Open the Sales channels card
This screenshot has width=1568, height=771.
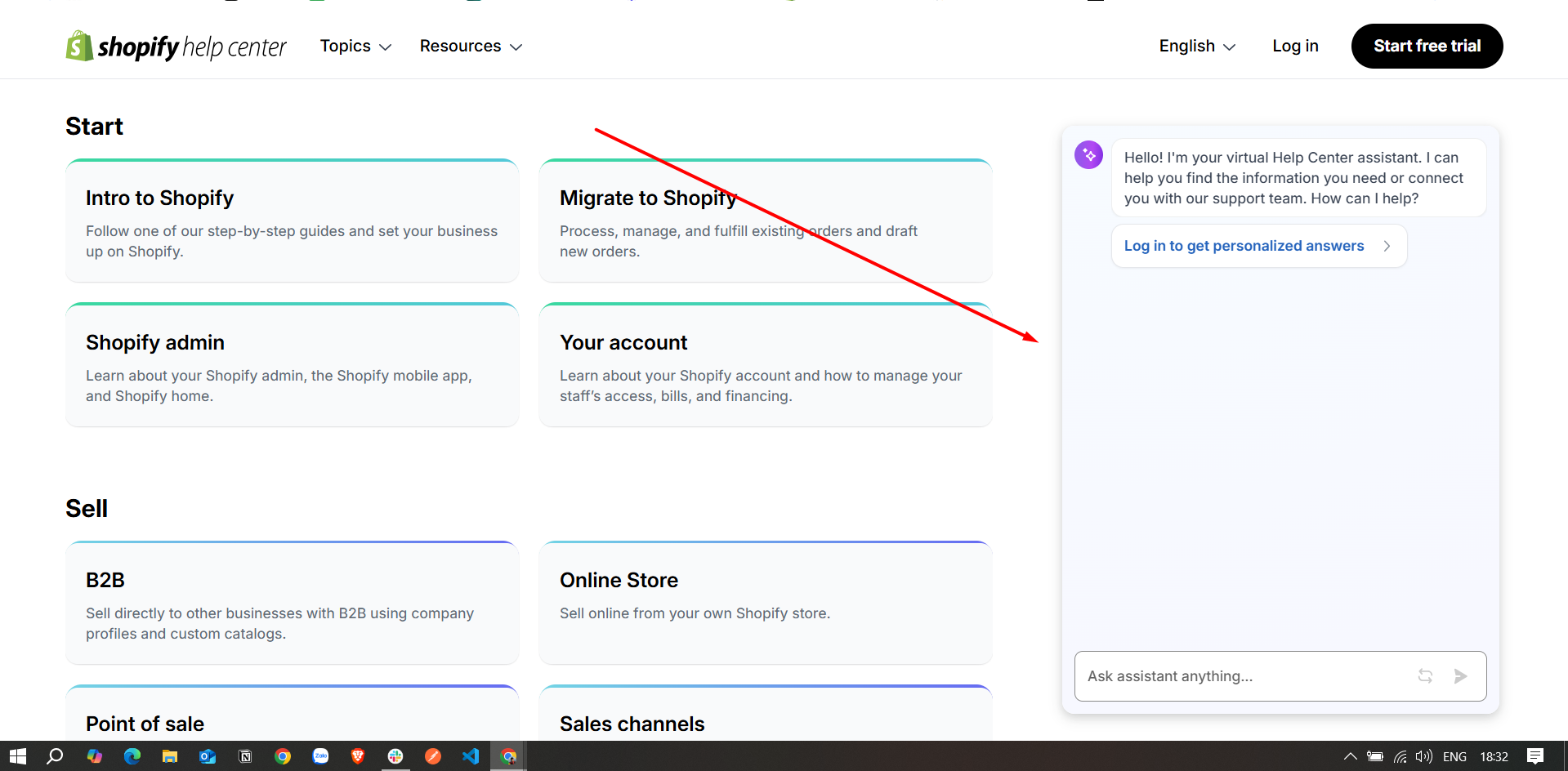(766, 713)
